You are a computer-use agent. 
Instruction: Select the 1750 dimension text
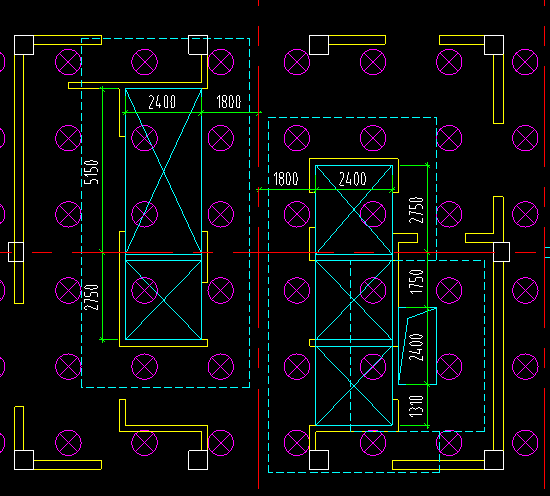click(x=416, y=281)
